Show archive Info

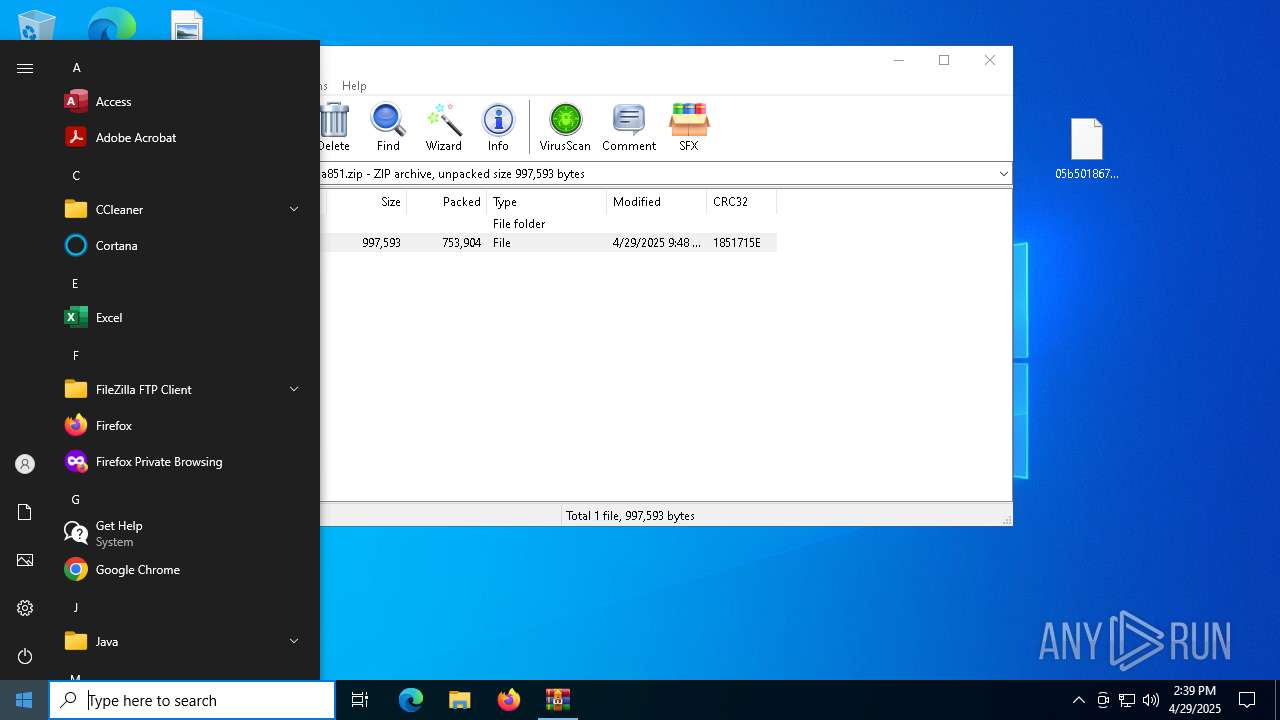[498, 127]
